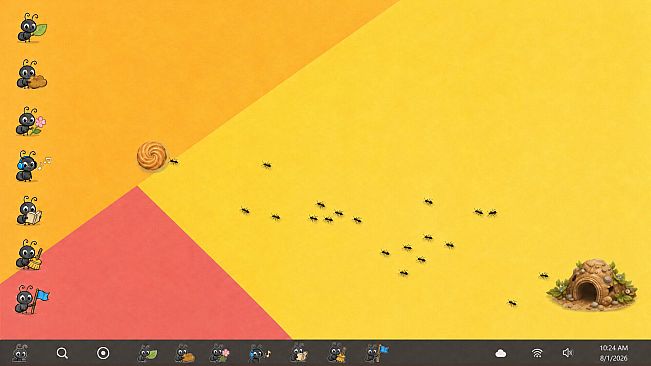Viewport: 651px width, 366px height.
Task: Open the ant with green leaf desktop icon
Action: [32, 28]
